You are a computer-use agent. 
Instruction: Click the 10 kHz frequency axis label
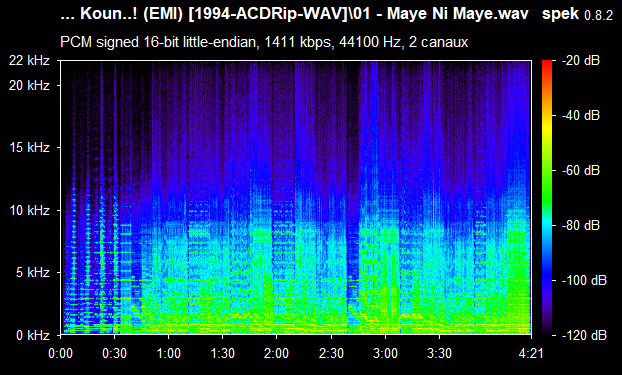coord(30,210)
